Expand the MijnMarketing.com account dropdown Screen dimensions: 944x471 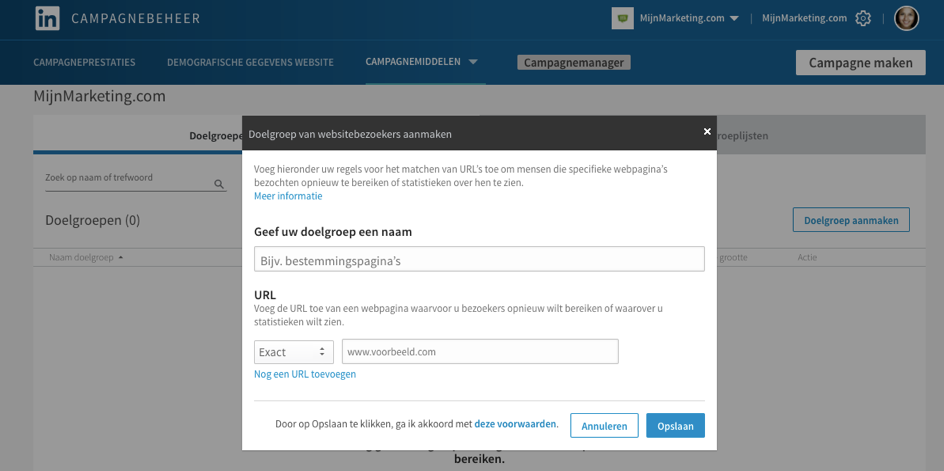(x=734, y=19)
